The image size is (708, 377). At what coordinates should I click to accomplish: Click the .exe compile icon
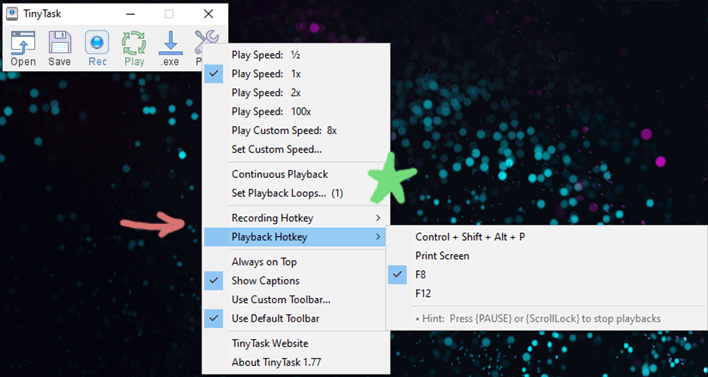coord(170,48)
